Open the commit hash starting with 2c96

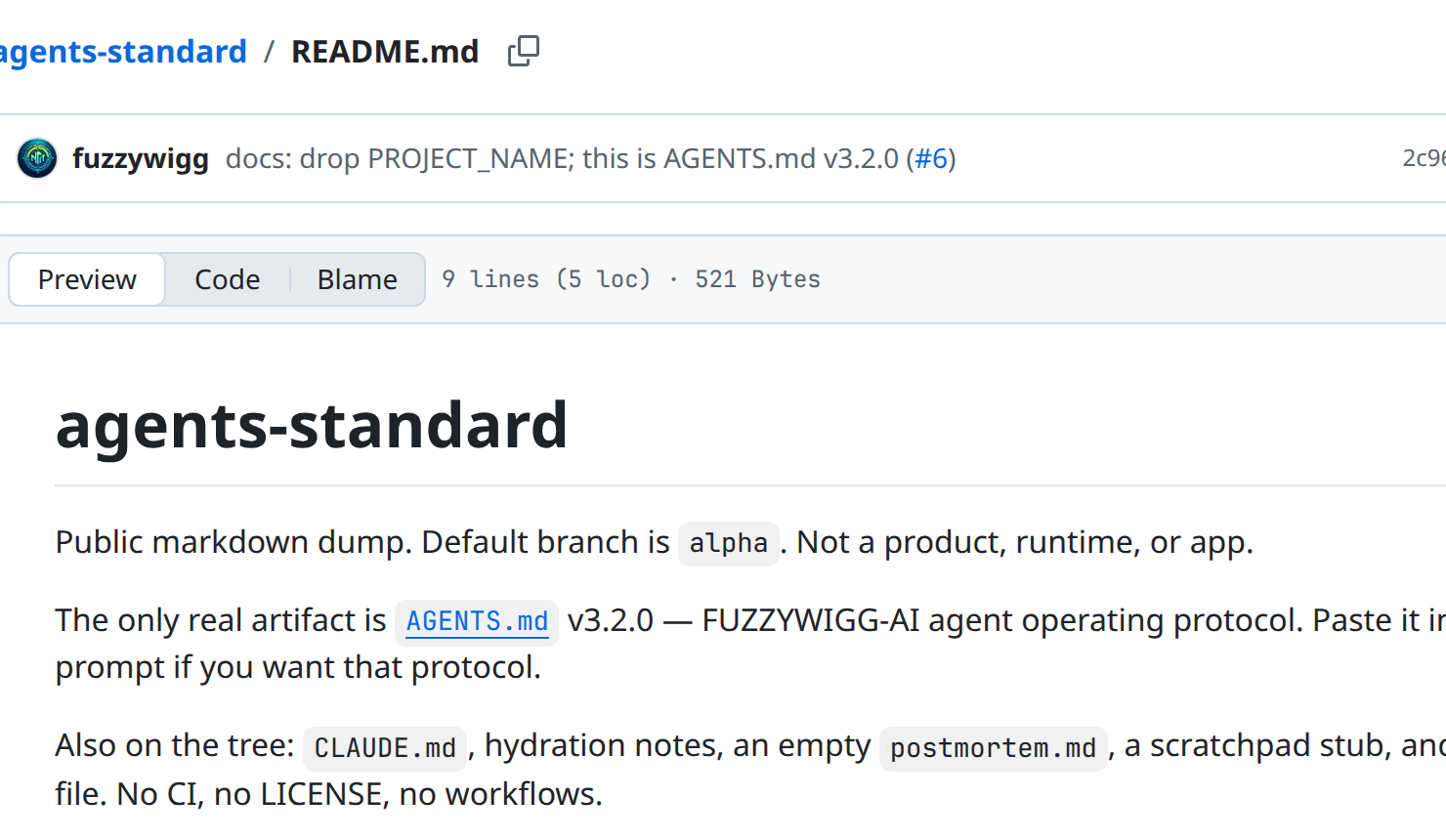pyautogui.click(x=1424, y=158)
